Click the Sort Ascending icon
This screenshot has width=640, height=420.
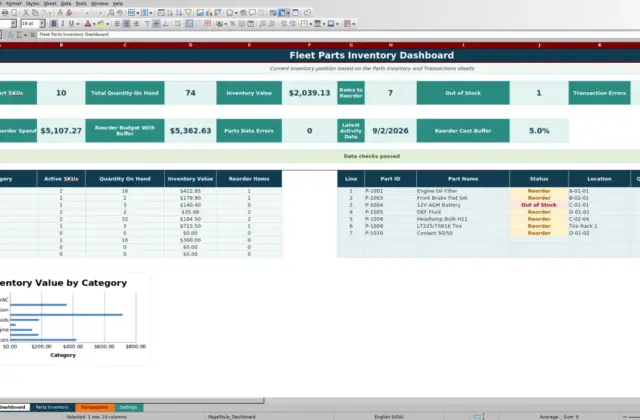pos(170,13)
